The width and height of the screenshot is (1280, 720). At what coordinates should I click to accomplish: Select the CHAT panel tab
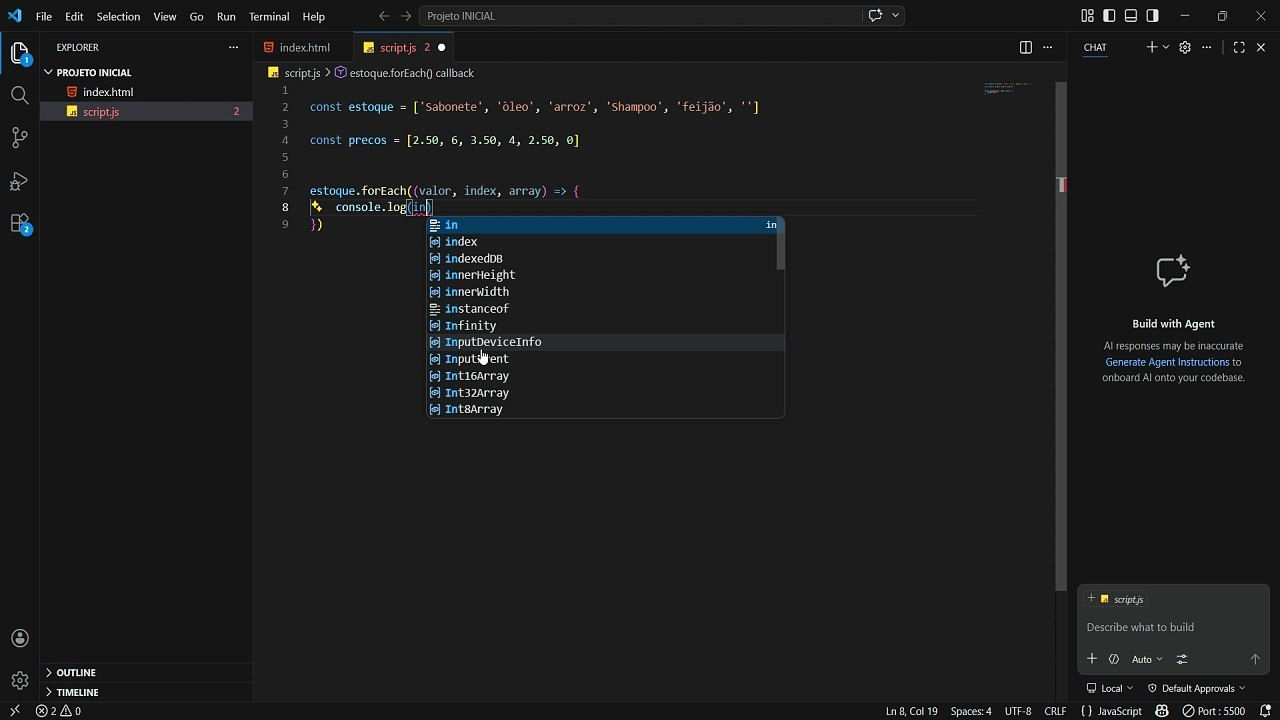pyautogui.click(x=1095, y=47)
